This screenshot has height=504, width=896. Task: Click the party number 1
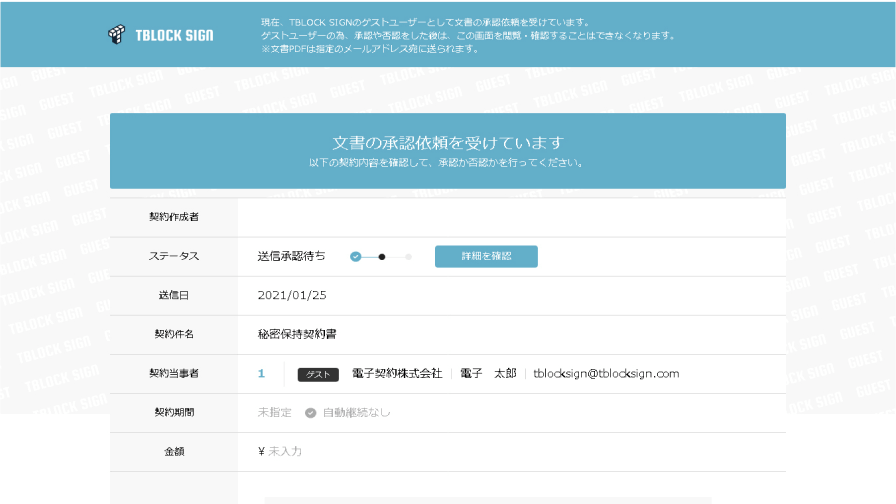point(261,374)
